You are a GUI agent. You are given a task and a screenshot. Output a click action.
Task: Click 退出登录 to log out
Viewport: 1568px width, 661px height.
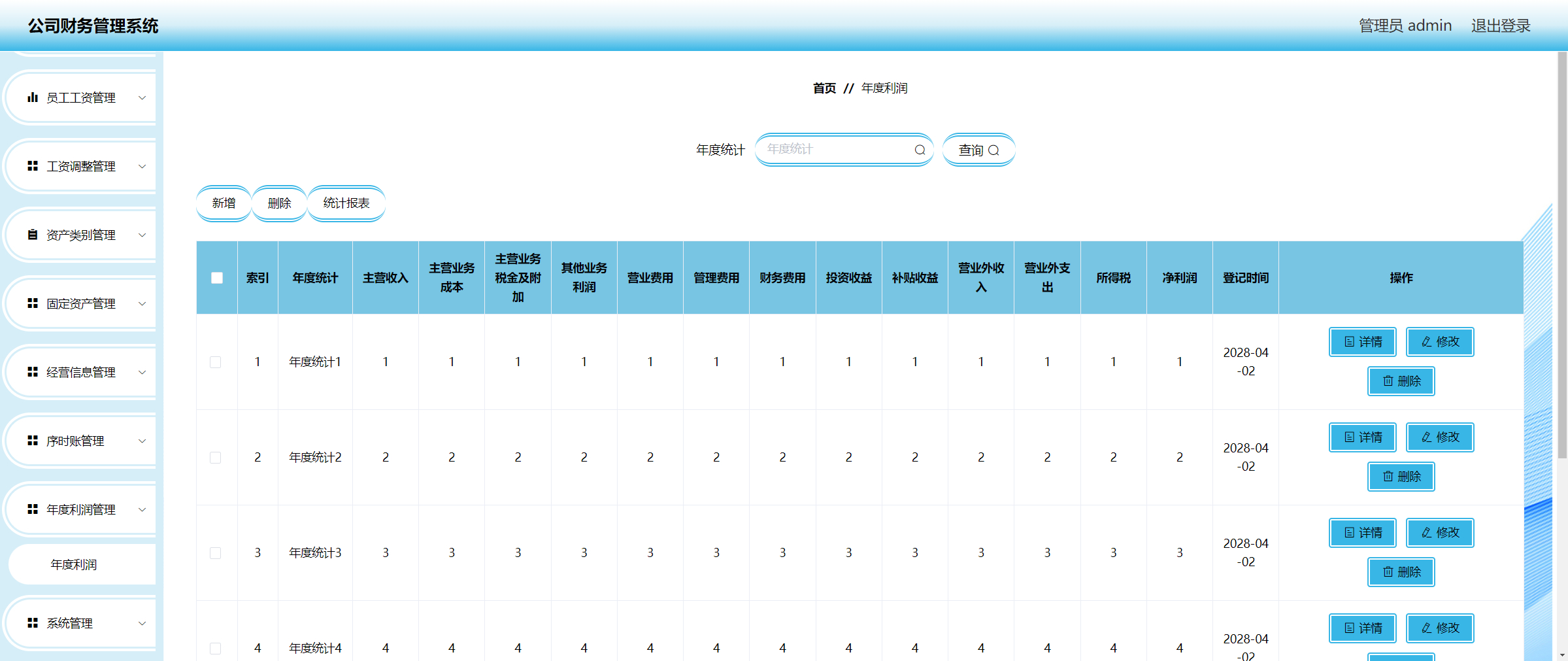pyautogui.click(x=1501, y=25)
